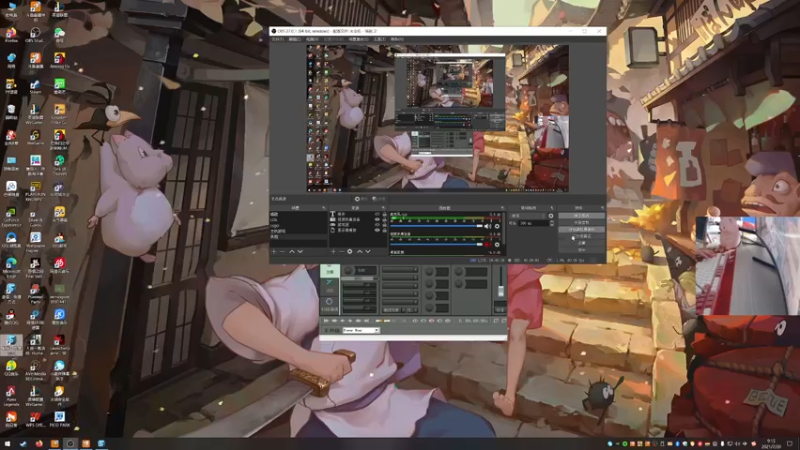Toggle lock on display capture source
This screenshot has height=450, width=800.
(x=384, y=230)
